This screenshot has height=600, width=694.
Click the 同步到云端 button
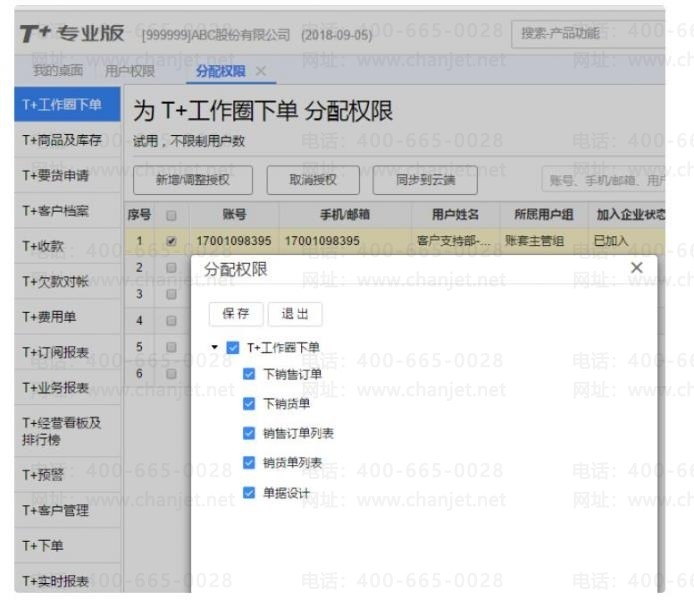tap(425, 180)
